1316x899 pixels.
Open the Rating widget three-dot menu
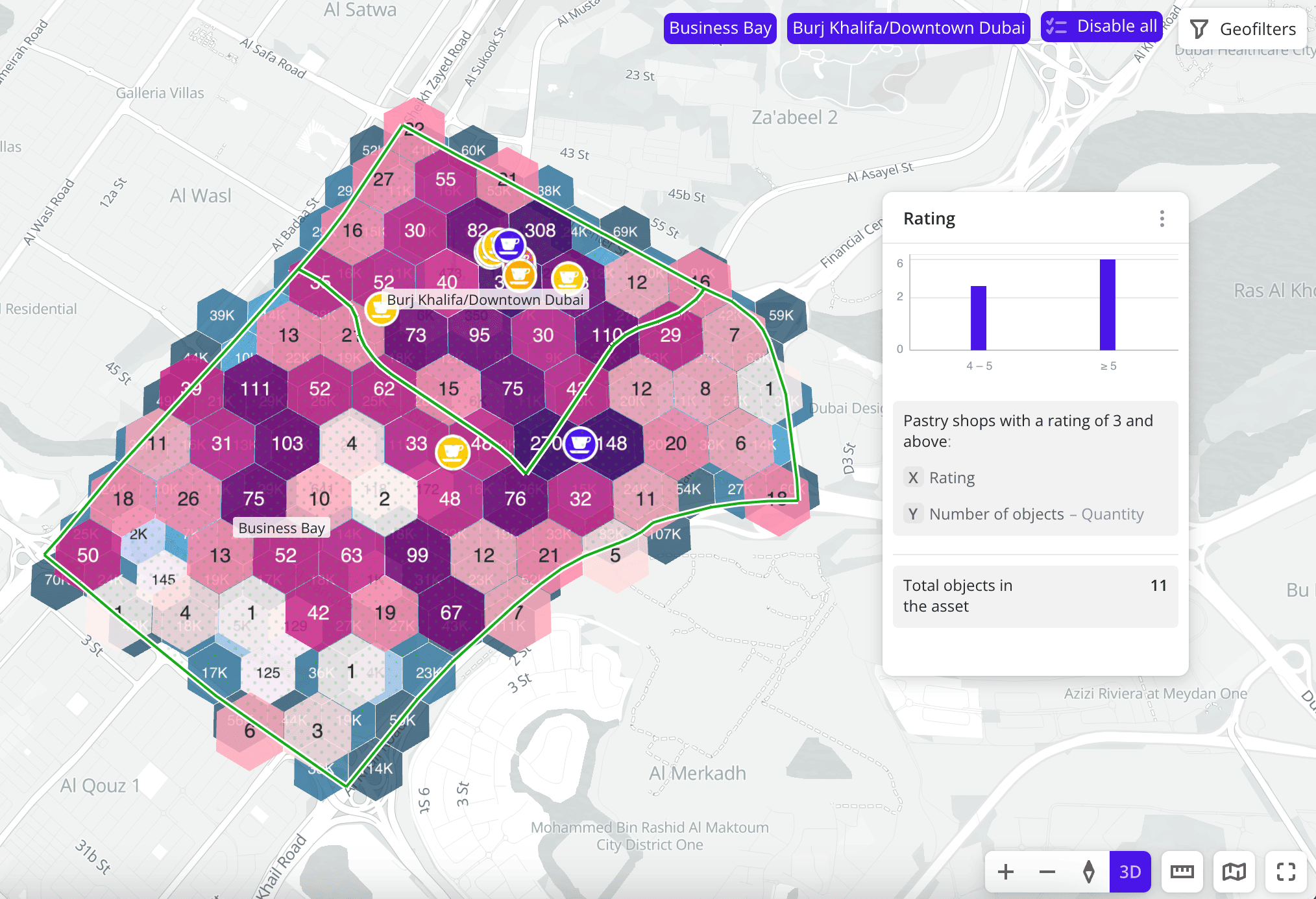(x=1162, y=219)
